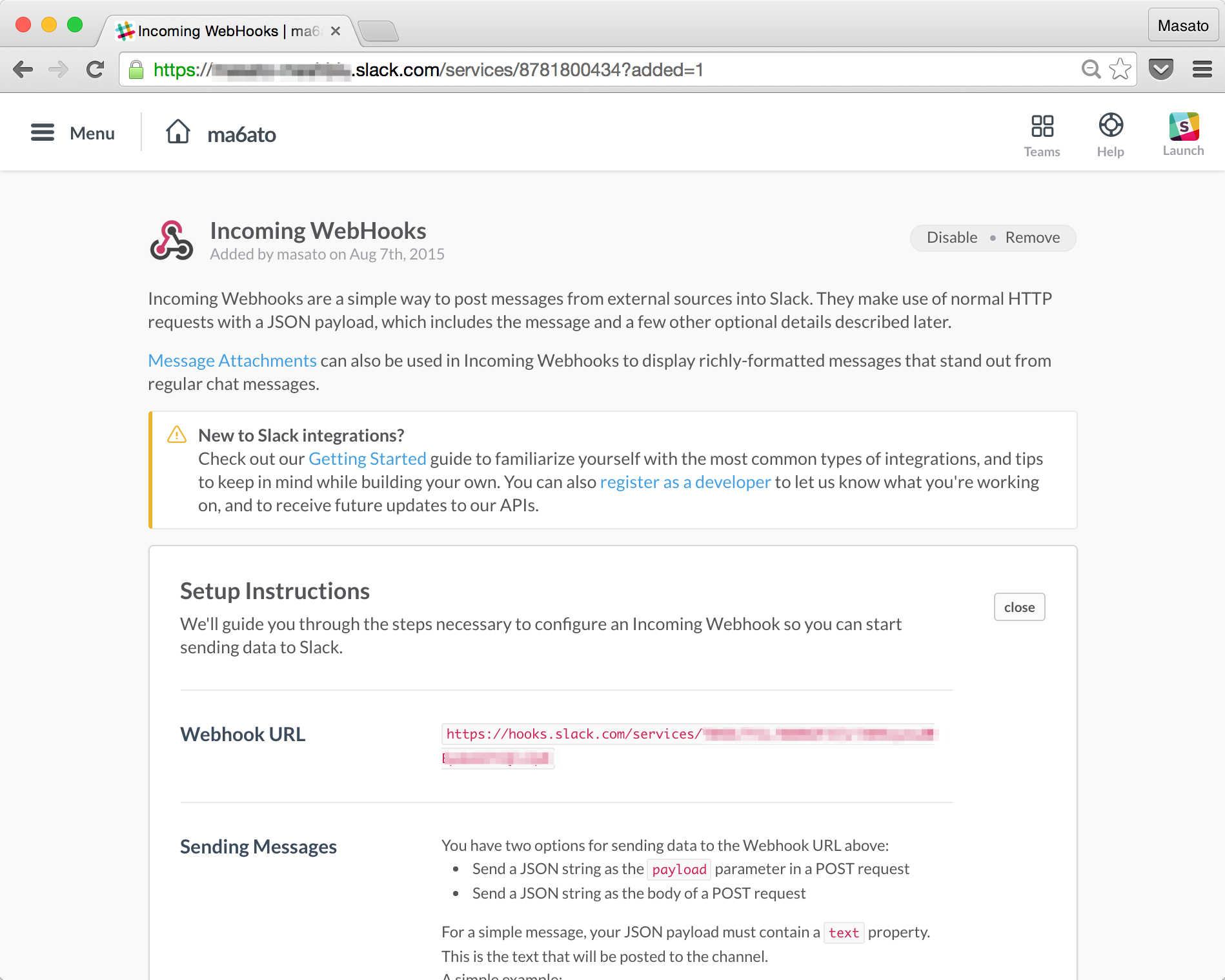Screen dimensions: 1225x980
Task: Open the Getting Started guide
Action: pyautogui.click(x=367, y=458)
